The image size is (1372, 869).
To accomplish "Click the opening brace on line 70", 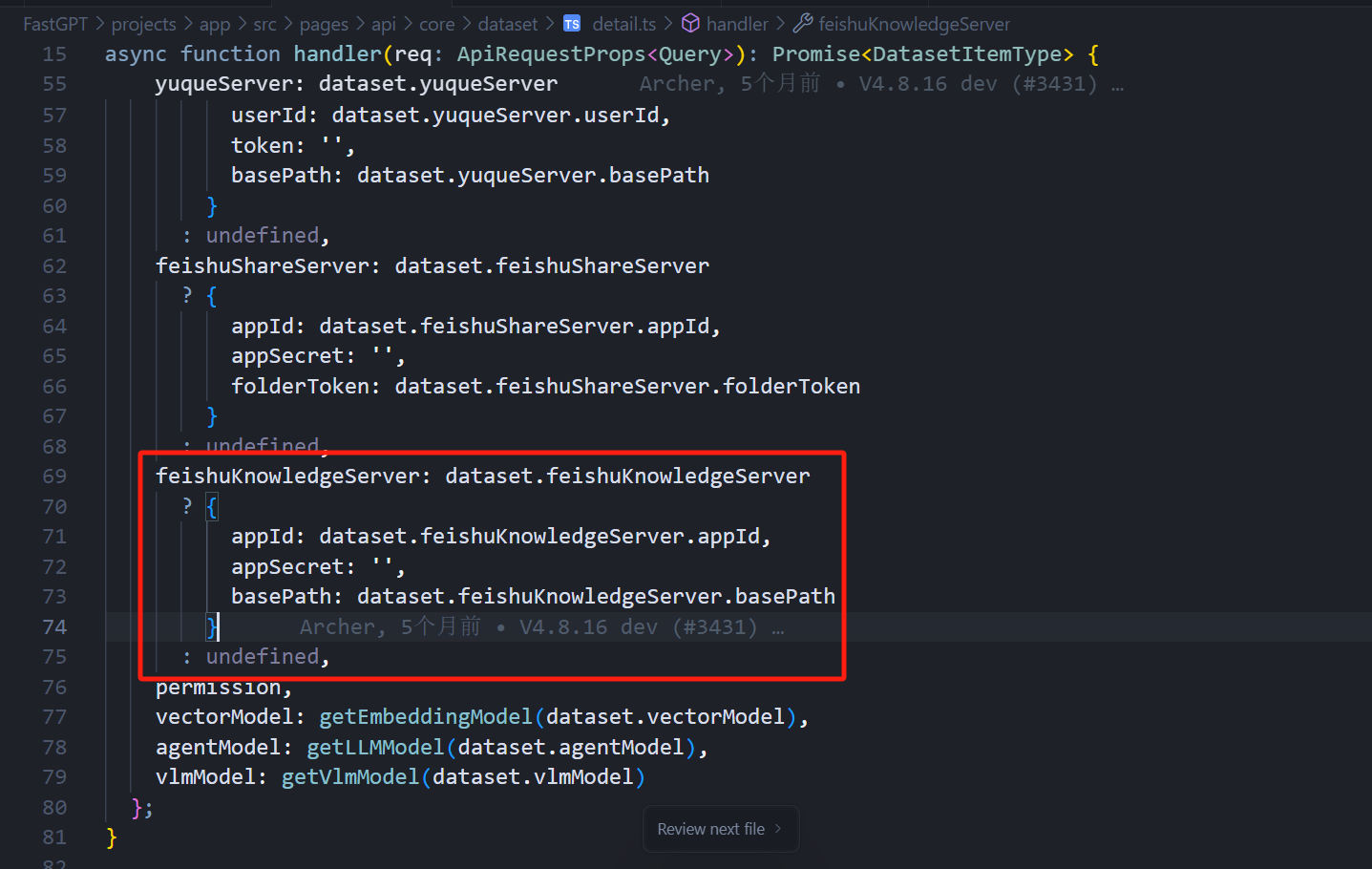I will pos(212,507).
